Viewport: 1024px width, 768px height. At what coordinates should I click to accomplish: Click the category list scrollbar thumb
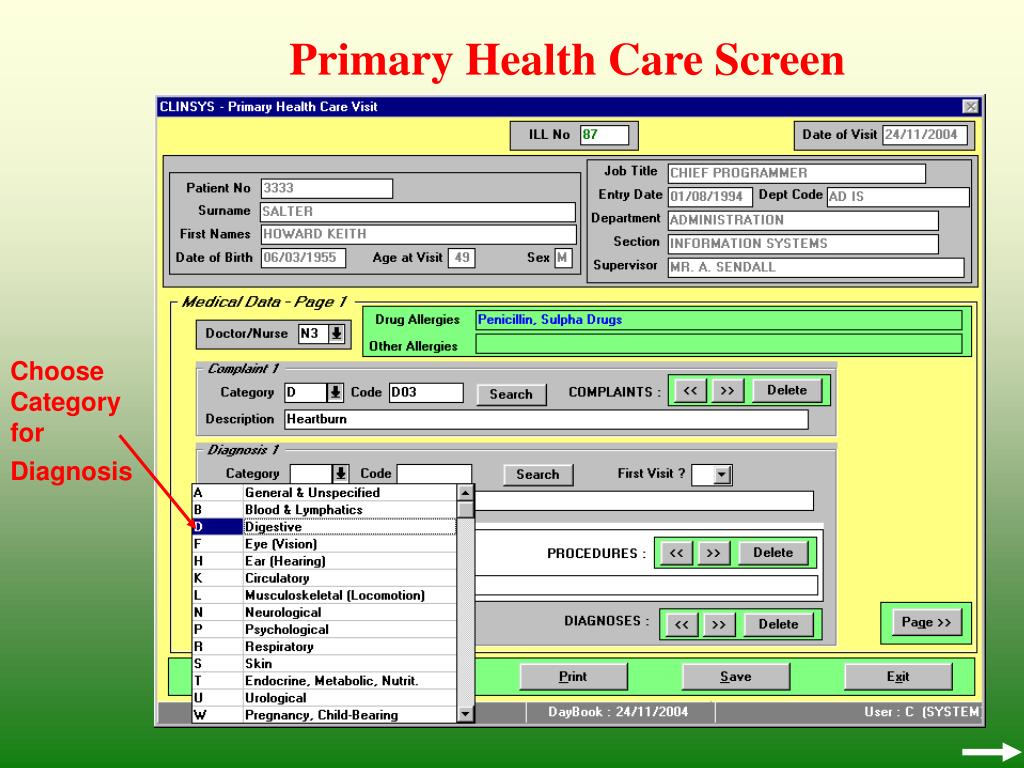tap(465, 510)
